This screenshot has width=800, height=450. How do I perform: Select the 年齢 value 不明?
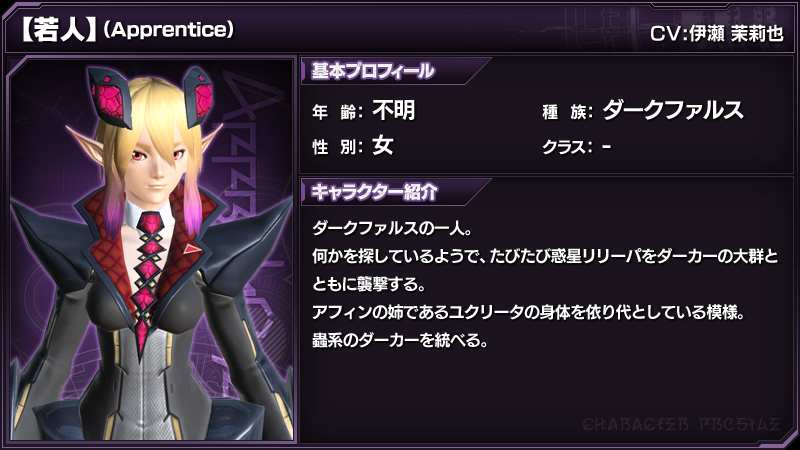pos(394,110)
